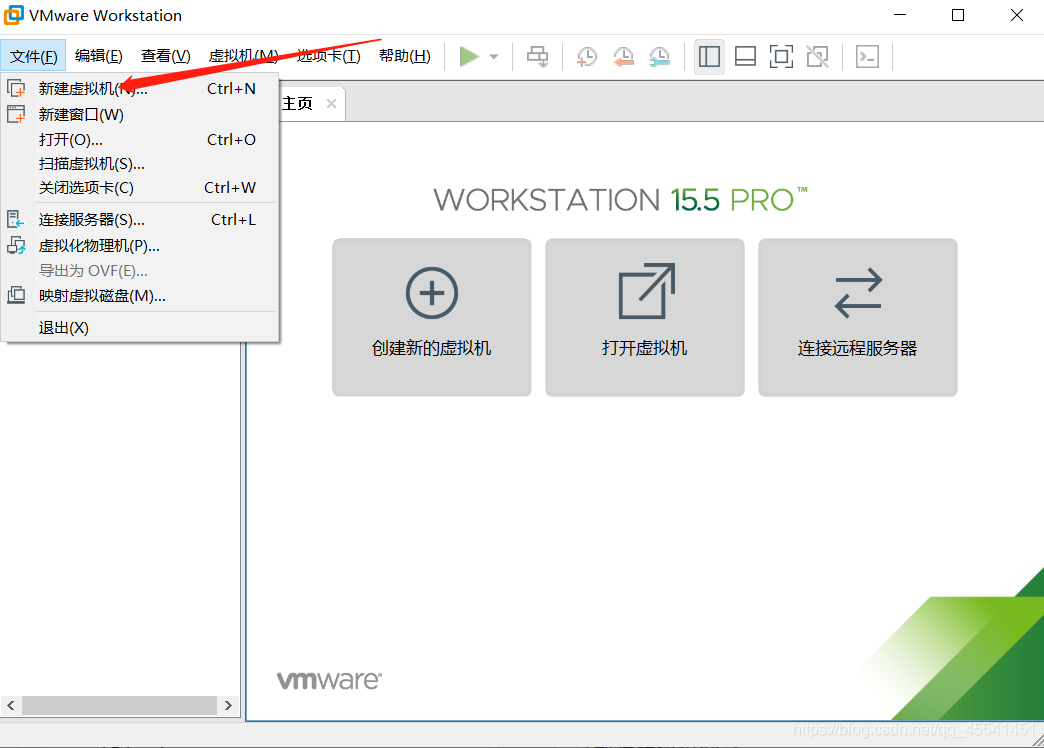Click the disabled 导出为 OVF(E)... menu entry

(140, 270)
